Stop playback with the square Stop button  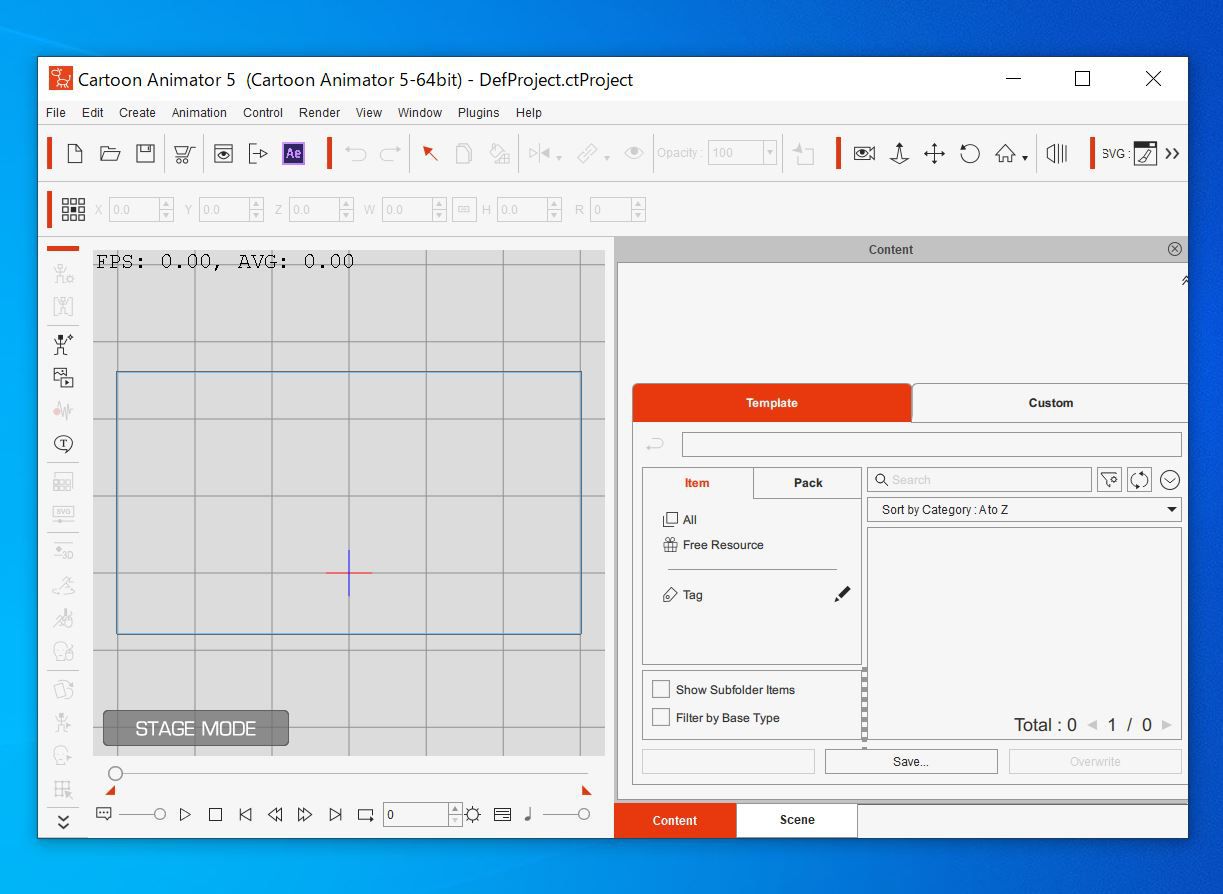215,814
